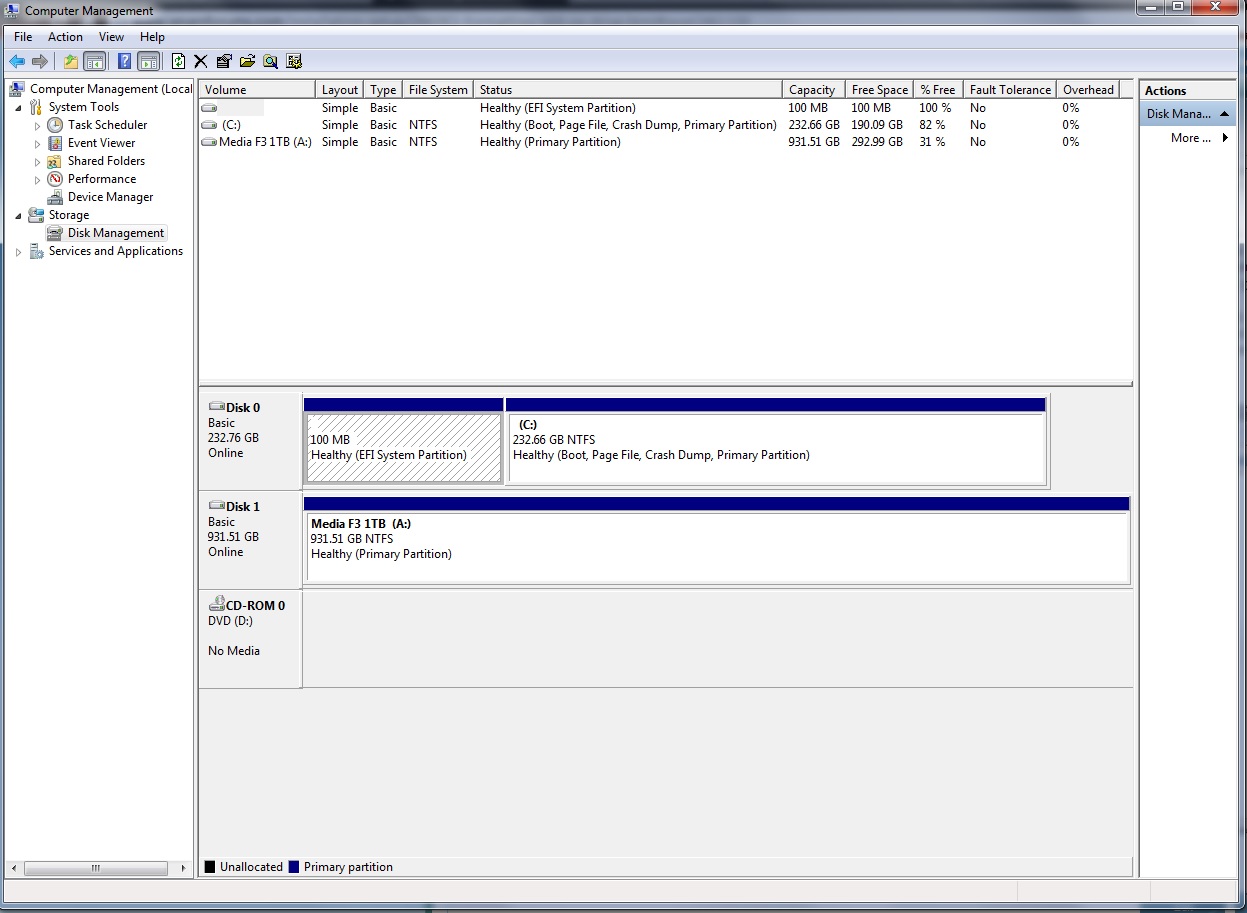Image resolution: width=1247 pixels, height=913 pixels.
Task: Expand the Event Viewer tree node
Action: [38, 144]
